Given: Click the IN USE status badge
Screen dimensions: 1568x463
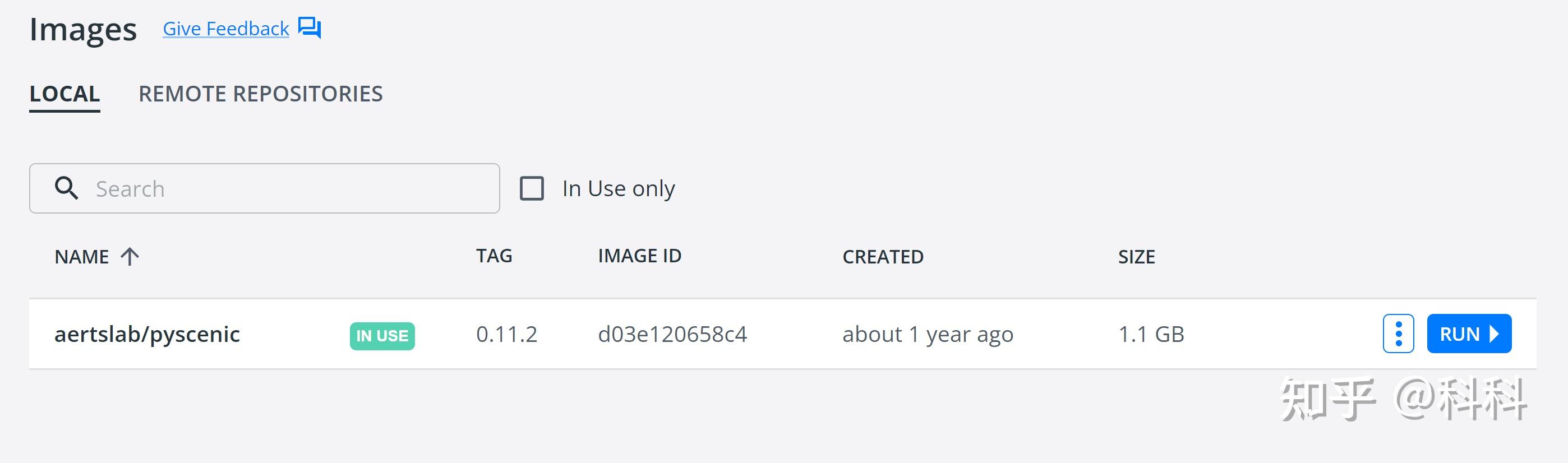Looking at the screenshot, I should point(380,334).
